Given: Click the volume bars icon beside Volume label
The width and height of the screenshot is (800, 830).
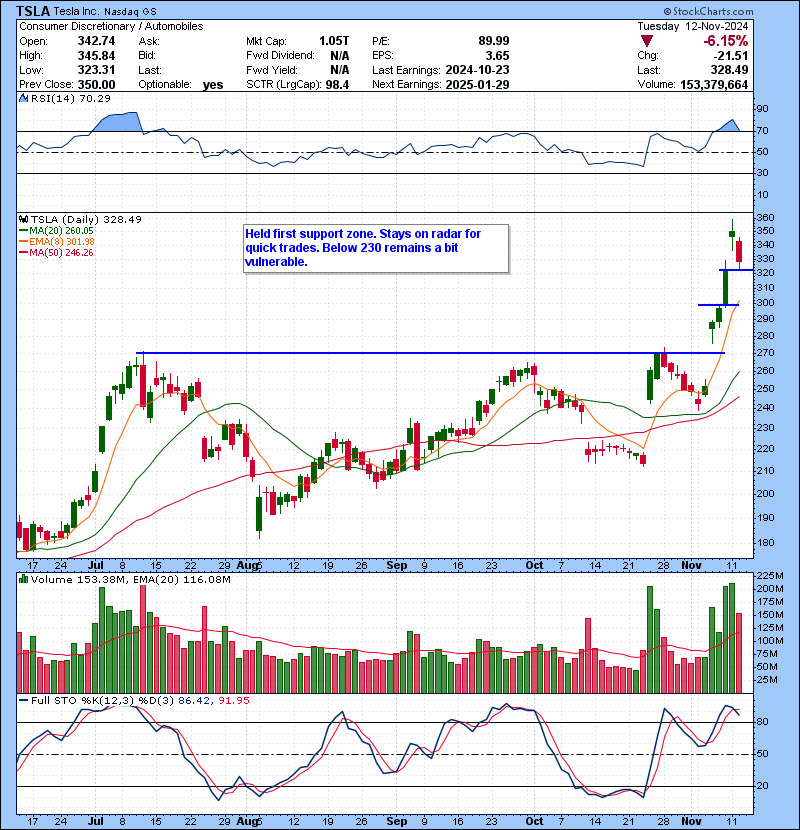Looking at the screenshot, I should (x=23, y=579).
